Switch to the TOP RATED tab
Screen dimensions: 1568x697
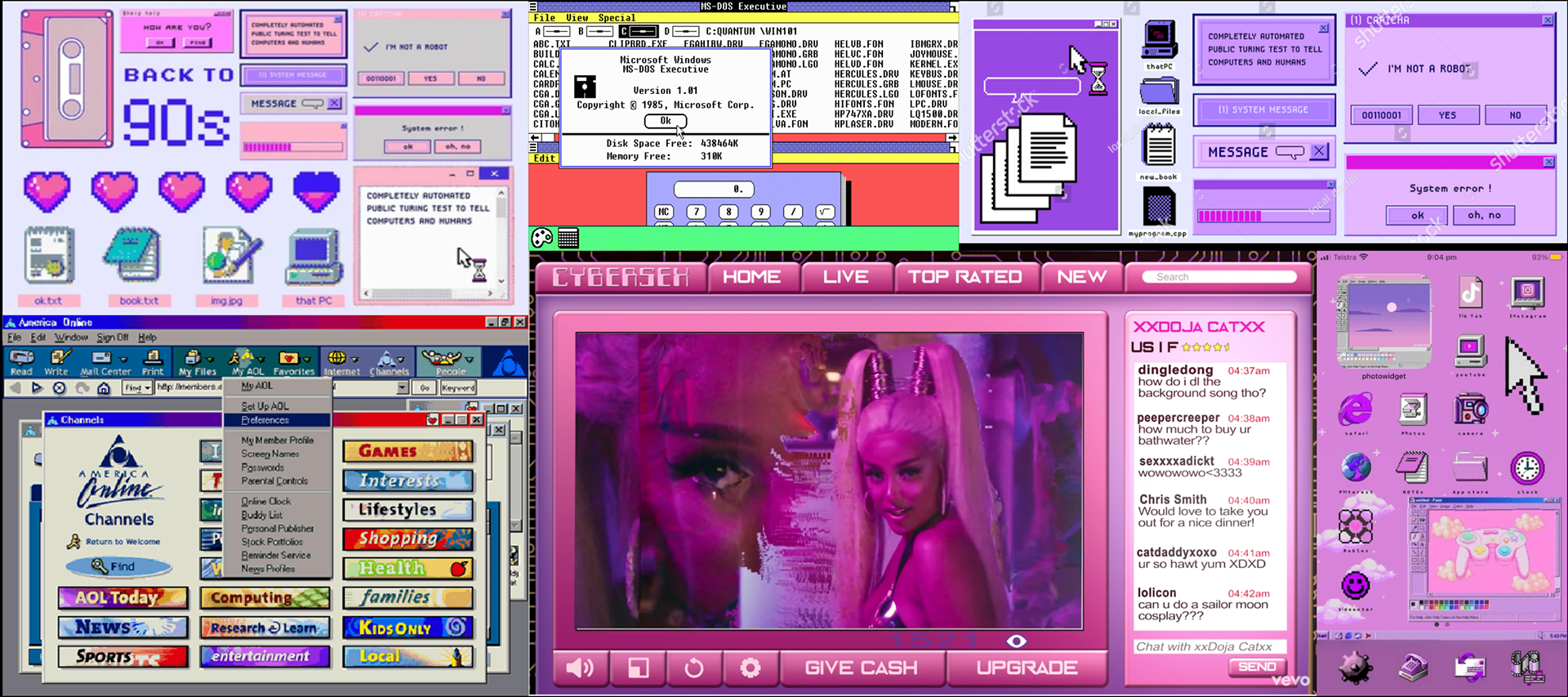click(x=965, y=277)
